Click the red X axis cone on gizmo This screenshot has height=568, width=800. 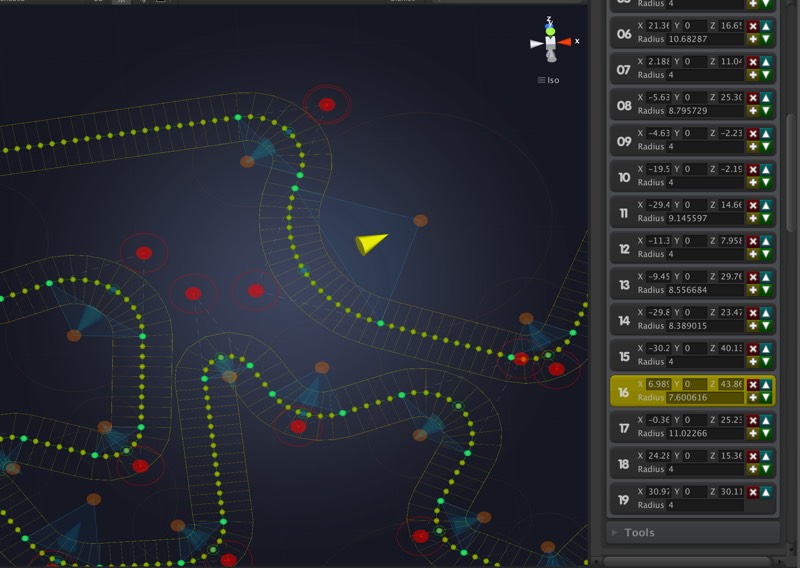[x=565, y=42]
